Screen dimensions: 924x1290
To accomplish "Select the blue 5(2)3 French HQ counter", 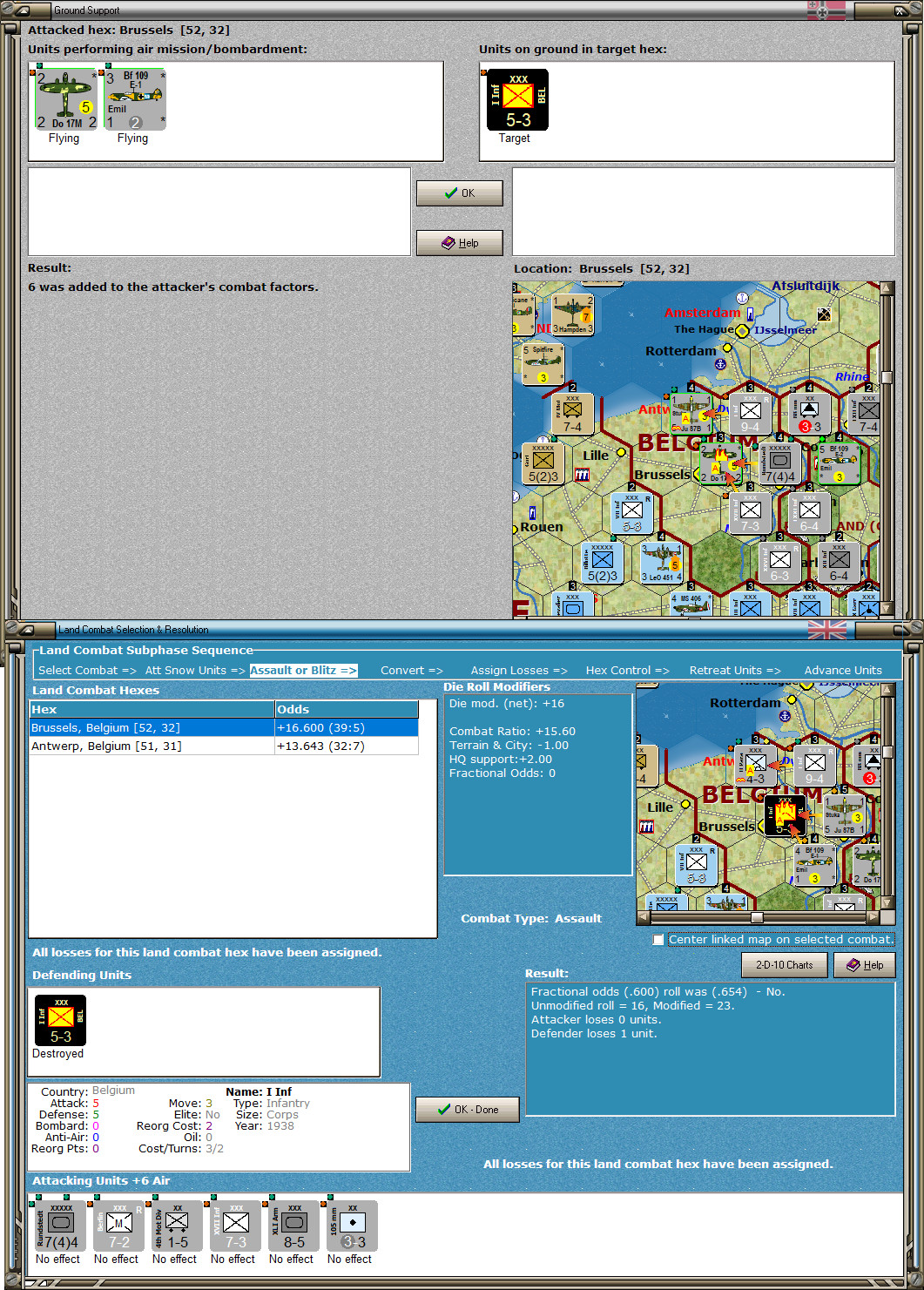I will (x=602, y=563).
